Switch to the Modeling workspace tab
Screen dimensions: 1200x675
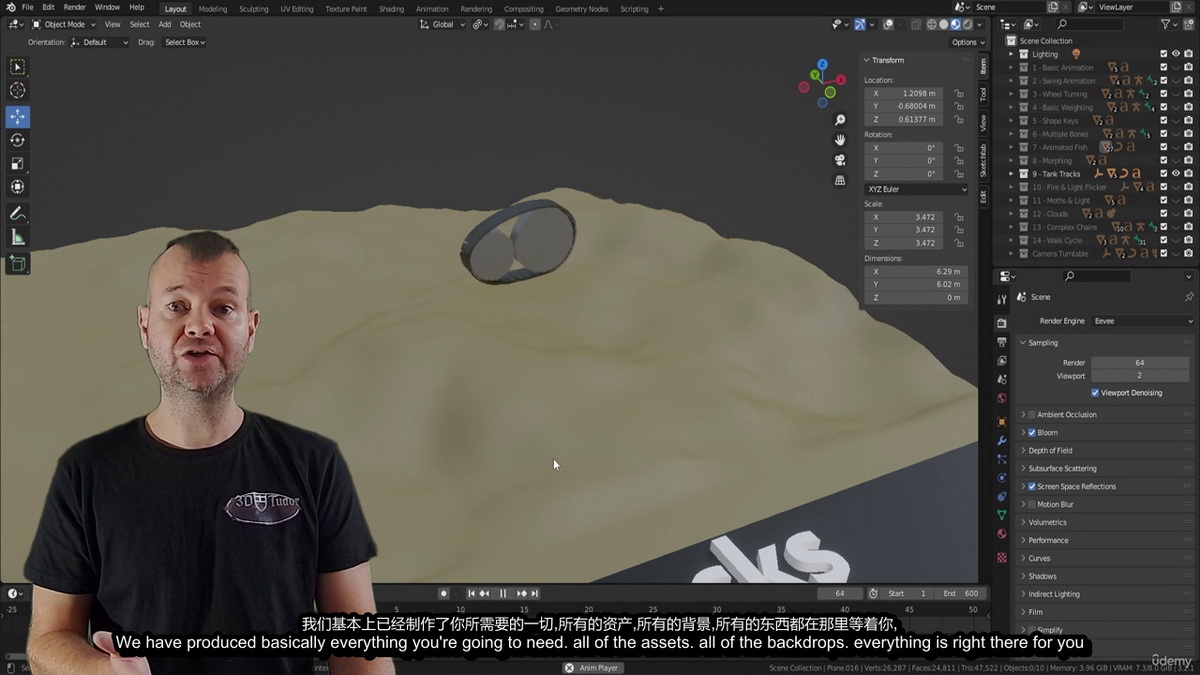coord(212,9)
